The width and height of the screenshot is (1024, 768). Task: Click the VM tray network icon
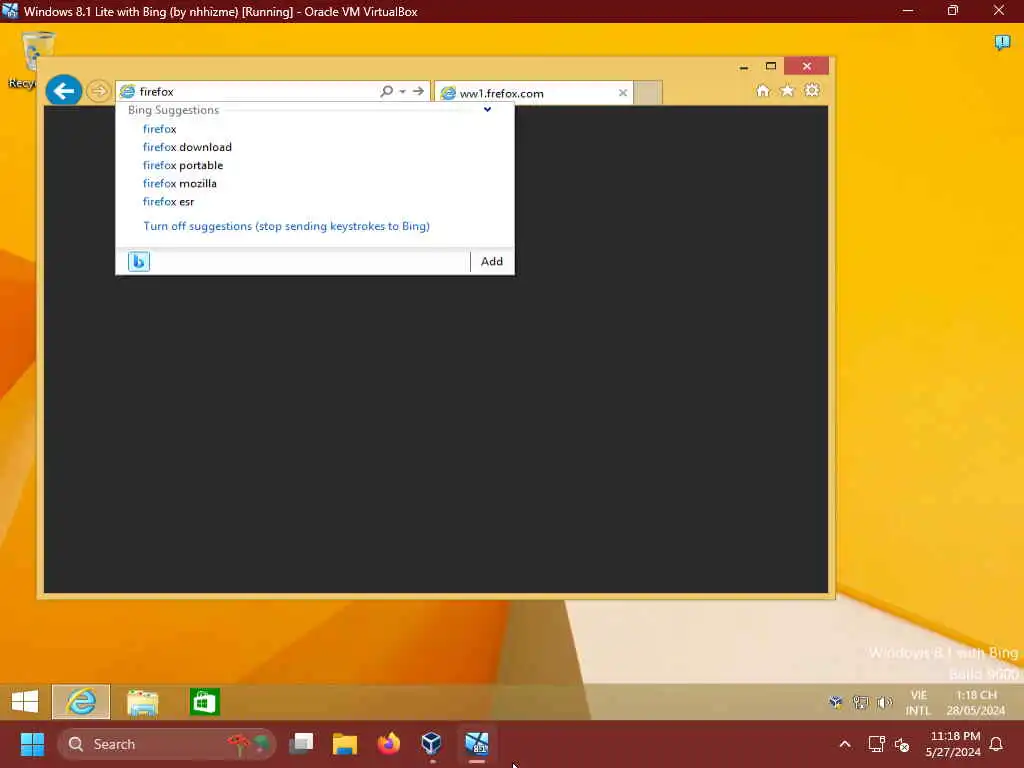[x=860, y=703]
